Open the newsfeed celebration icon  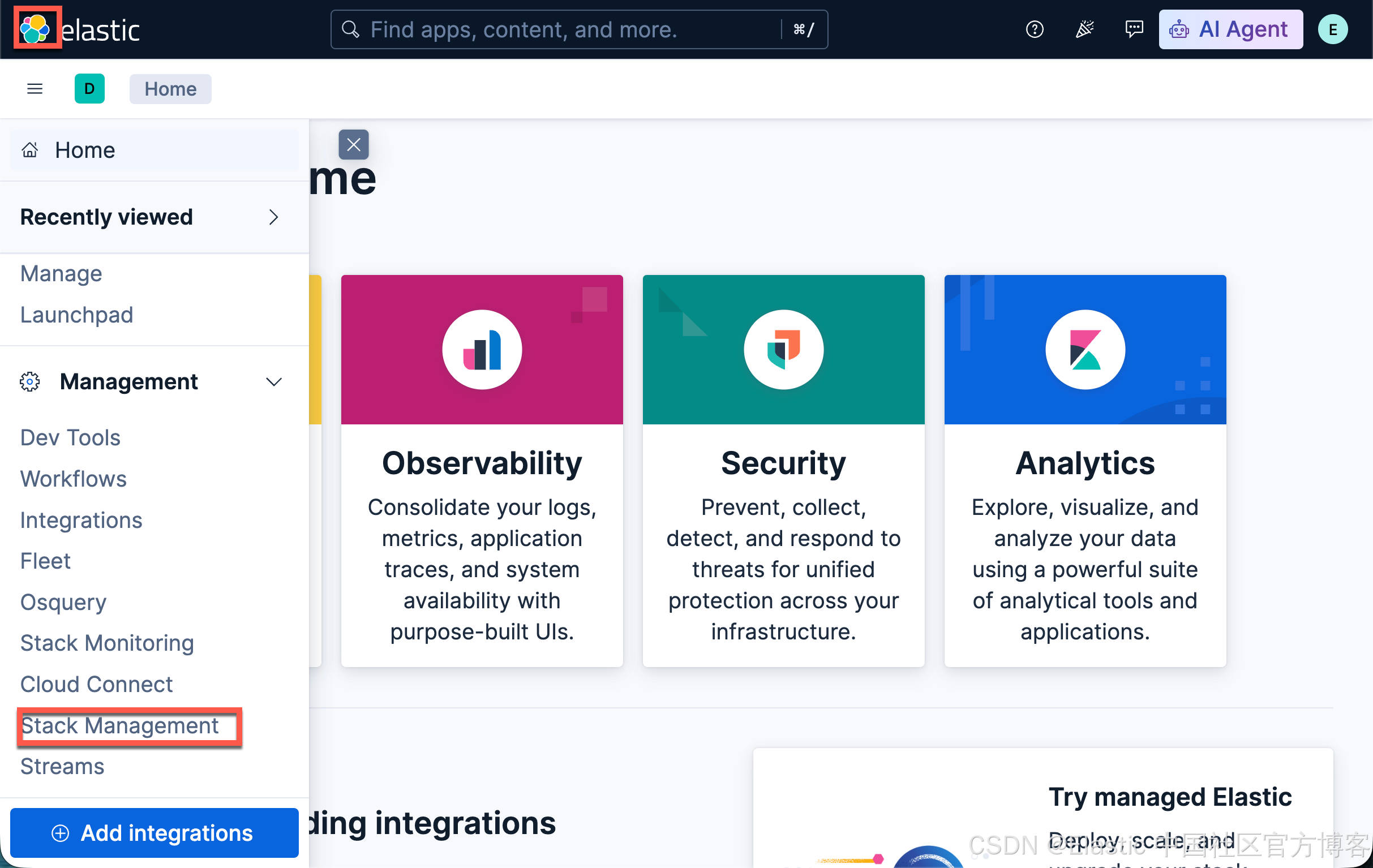[x=1084, y=29]
